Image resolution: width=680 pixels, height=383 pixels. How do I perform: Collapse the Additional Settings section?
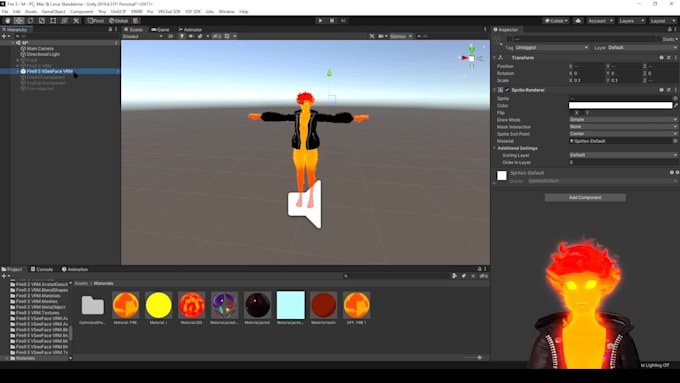494,148
